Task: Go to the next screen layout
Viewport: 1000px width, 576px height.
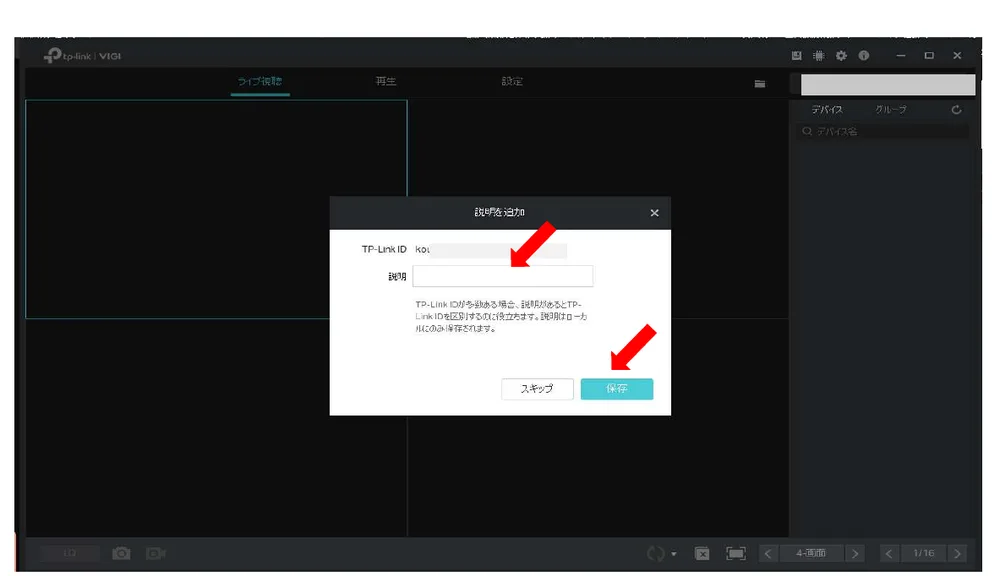Action: click(x=855, y=553)
